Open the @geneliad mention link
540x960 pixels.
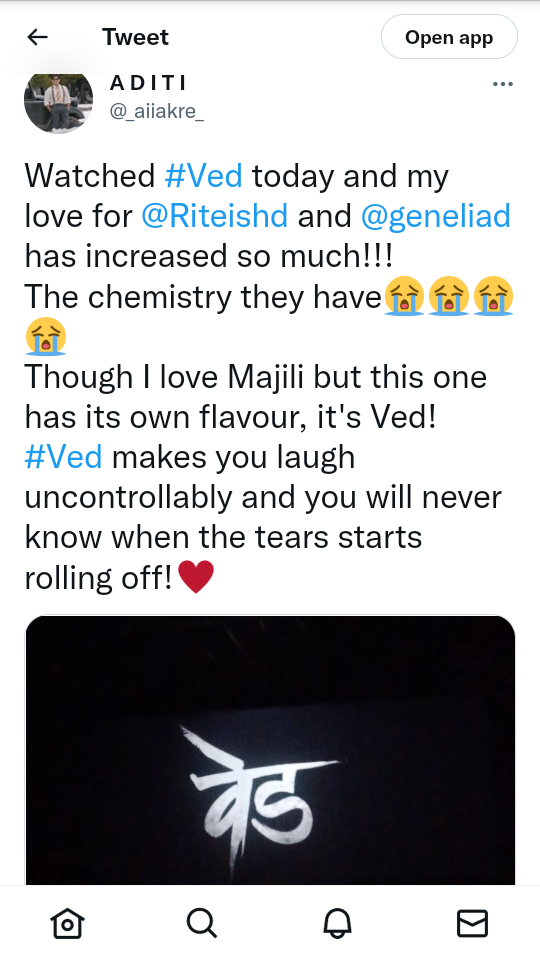[x=435, y=216]
